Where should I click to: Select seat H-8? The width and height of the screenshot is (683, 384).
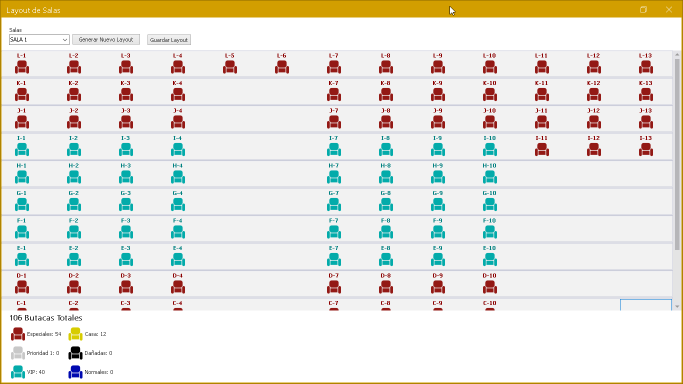point(386,177)
